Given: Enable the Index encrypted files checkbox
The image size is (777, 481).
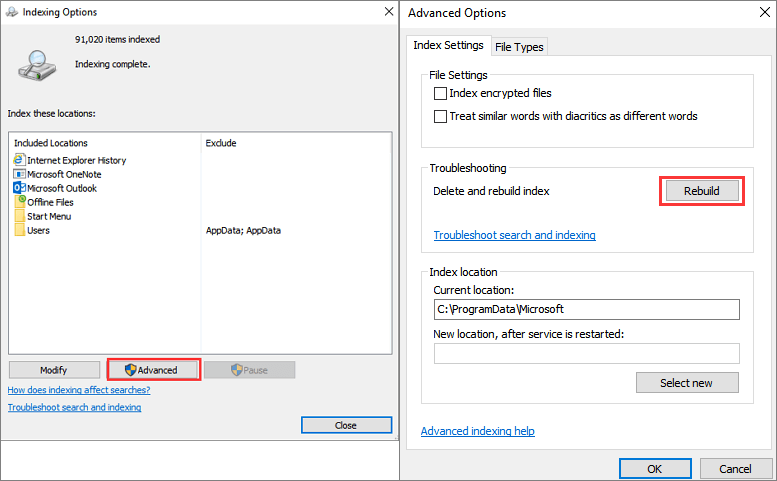Looking at the screenshot, I should 440,94.
